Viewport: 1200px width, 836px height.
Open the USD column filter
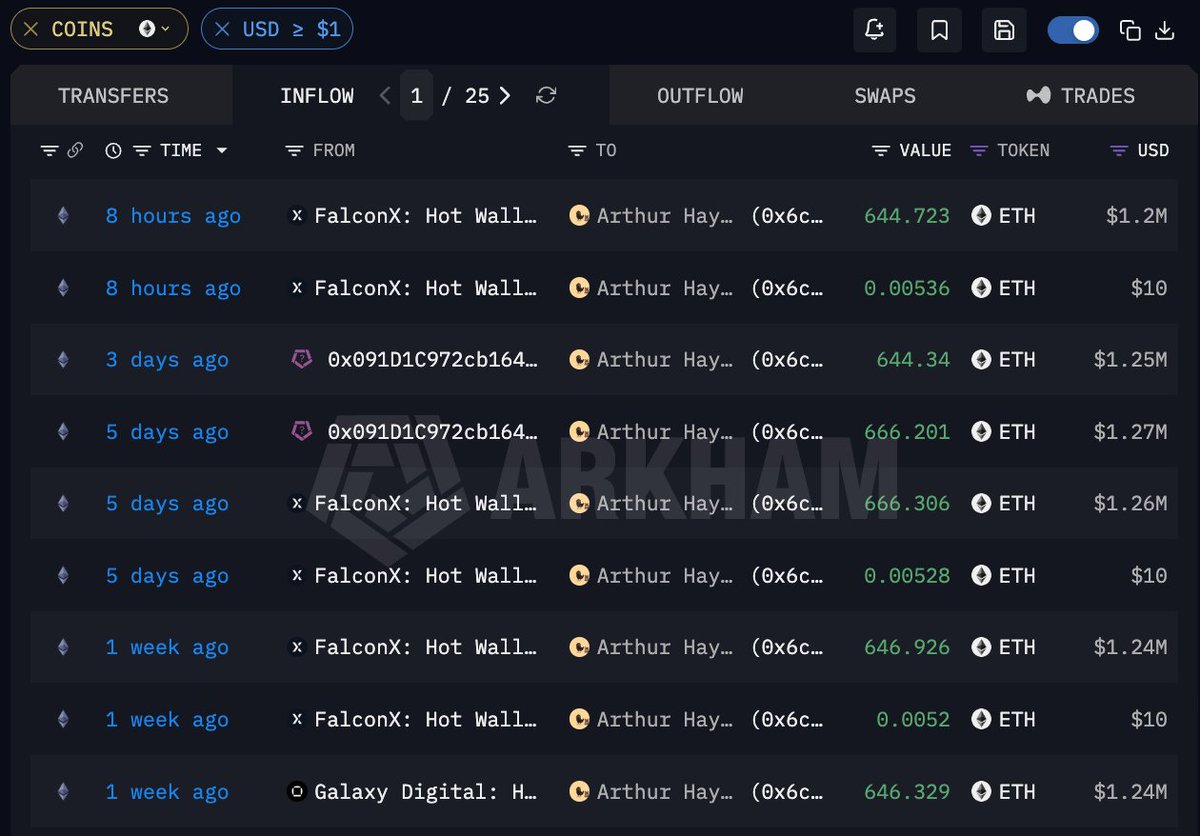click(1119, 151)
